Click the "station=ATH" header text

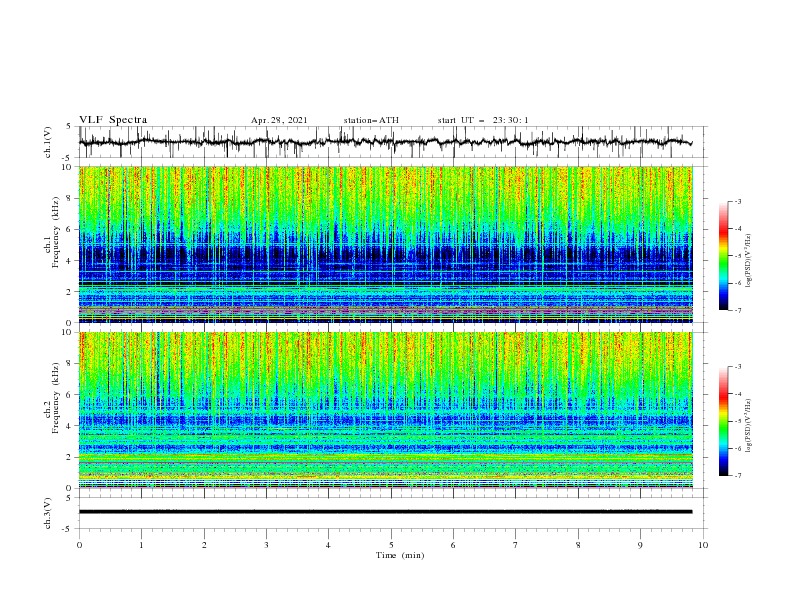[x=371, y=120]
